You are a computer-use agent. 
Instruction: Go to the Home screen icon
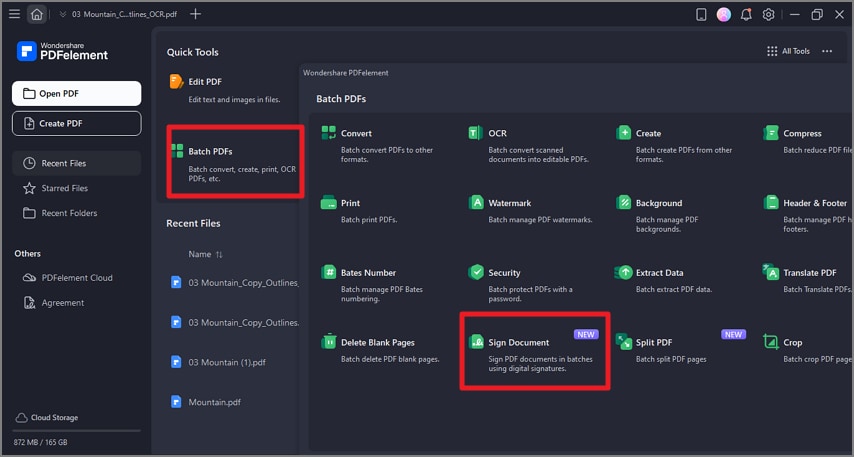point(37,15)
